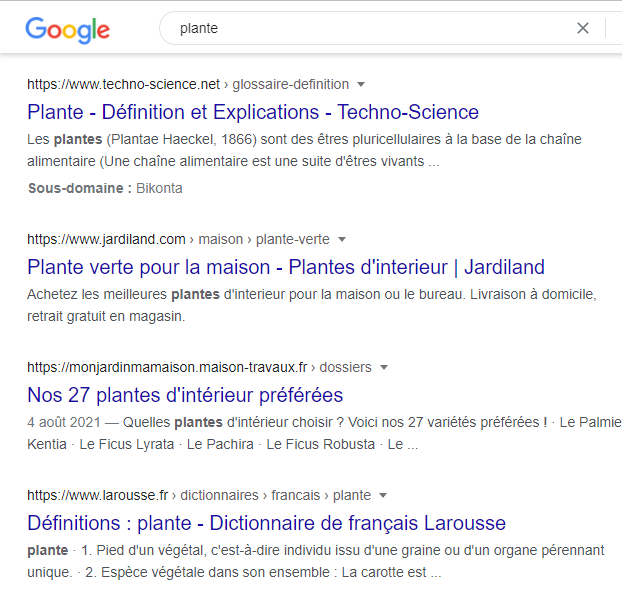Image resolution: width=622 pixels, height=599 pixels.
Task: Open 'Nos 27 plantes d'intérieur préférées' result
Action: pos(185,395)
